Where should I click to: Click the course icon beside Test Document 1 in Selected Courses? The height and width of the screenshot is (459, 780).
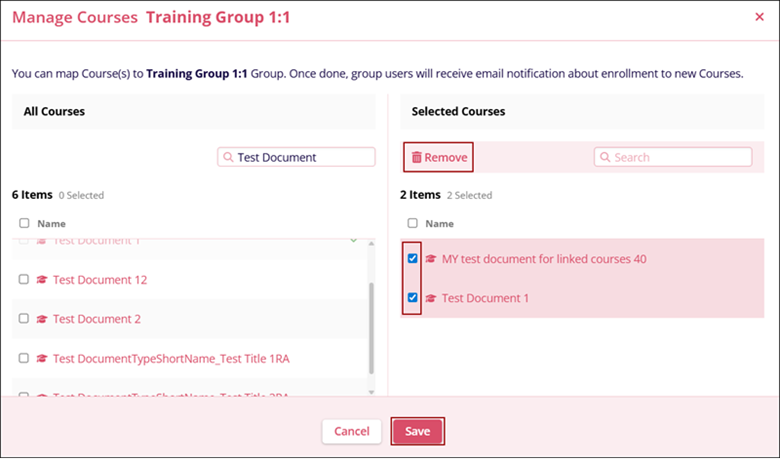[431, 298]
